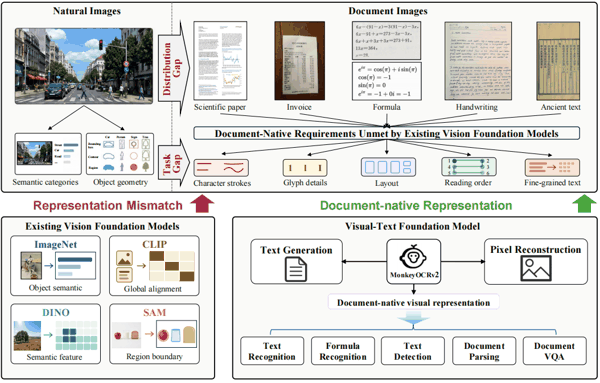Click the CLIP Global alignment panel

tap(154, 266)
